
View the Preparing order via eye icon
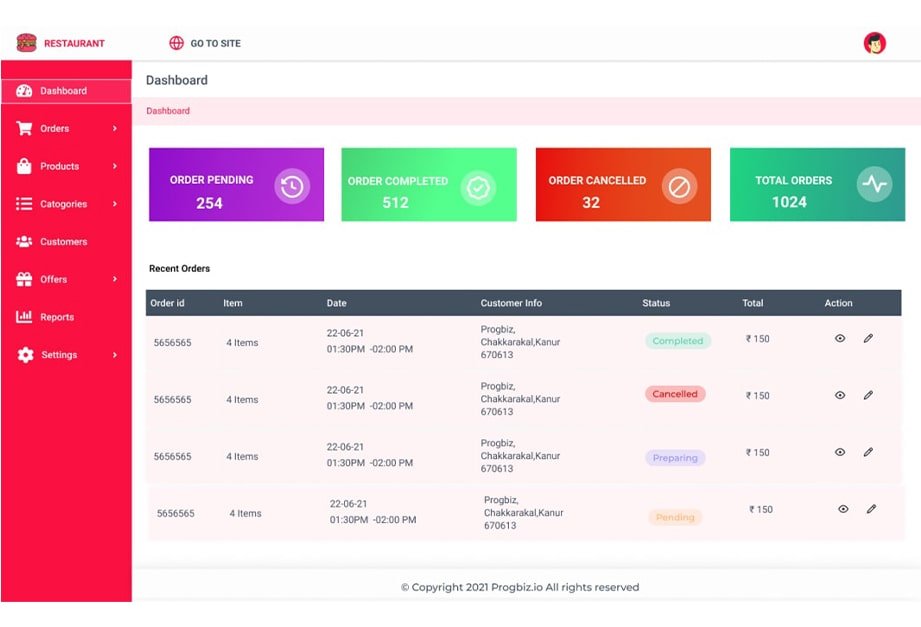coord(840,452)
